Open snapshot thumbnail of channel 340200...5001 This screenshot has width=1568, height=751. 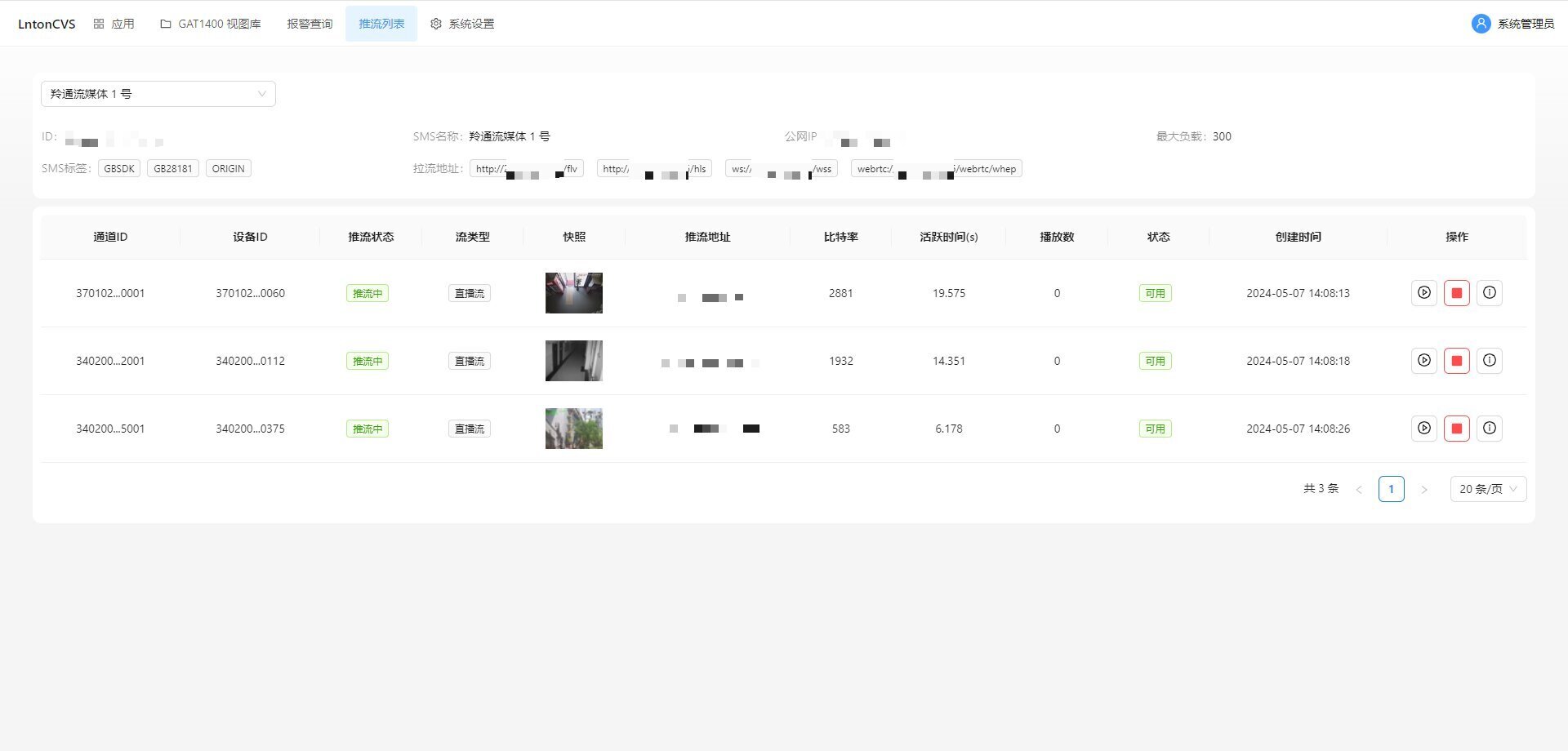573,428
